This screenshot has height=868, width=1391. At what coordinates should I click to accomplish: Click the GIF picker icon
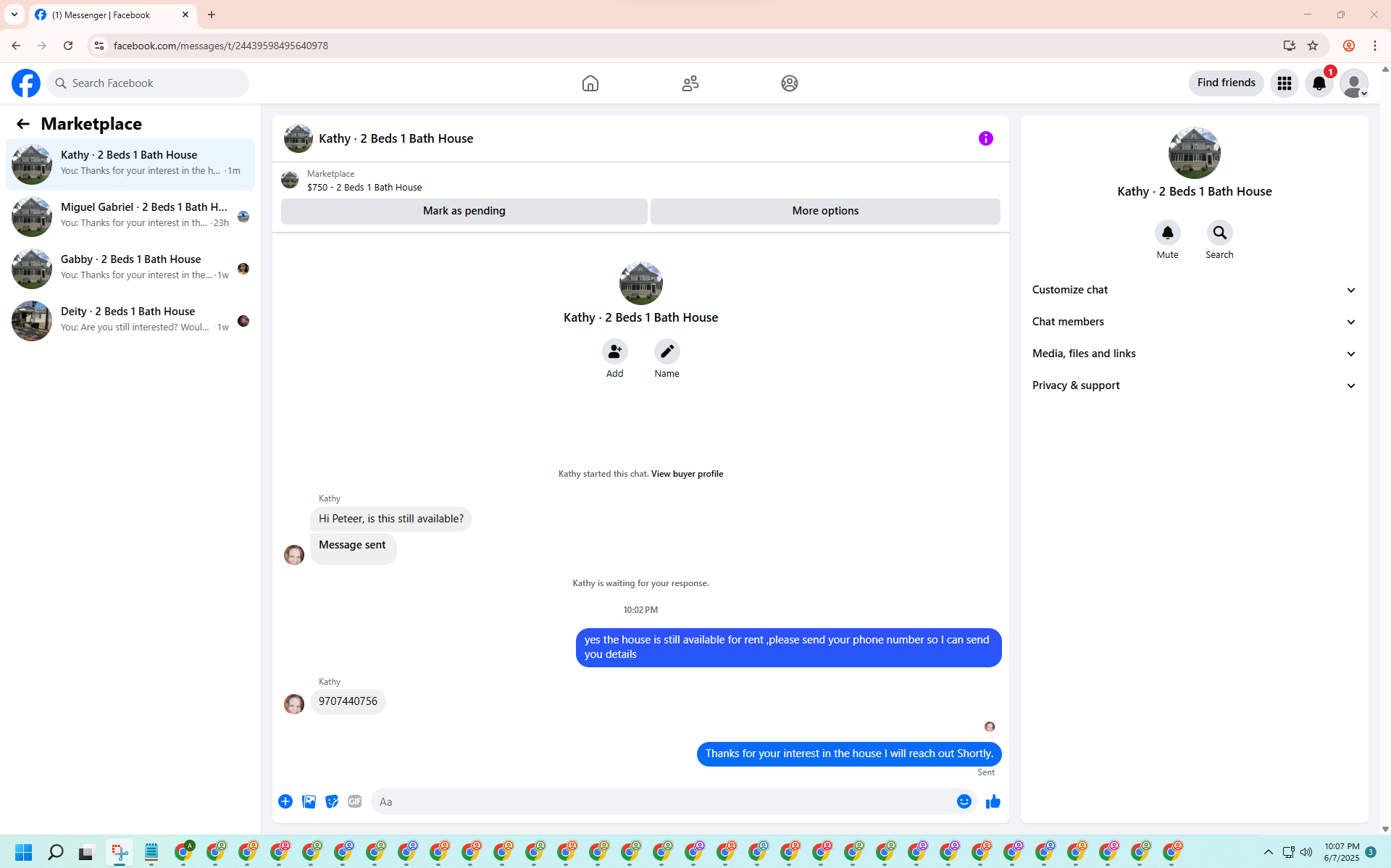click(x=354, y=801)
